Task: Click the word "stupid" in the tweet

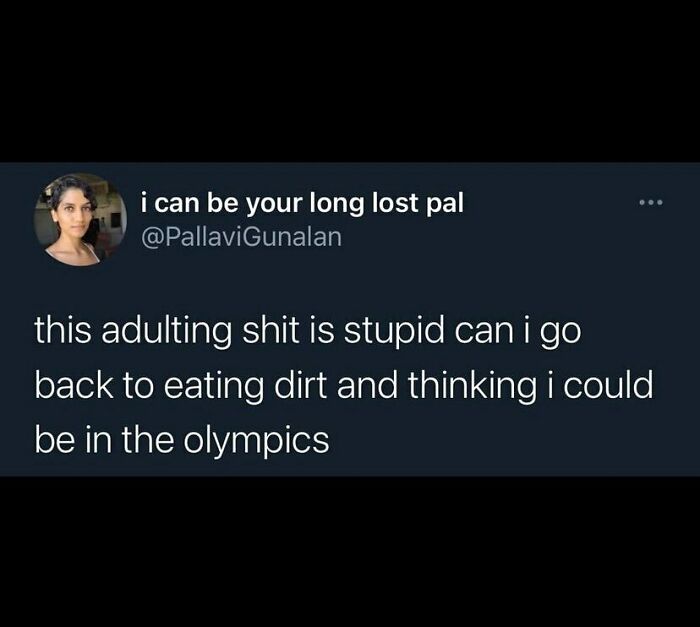Action: [x=394, y=333]
